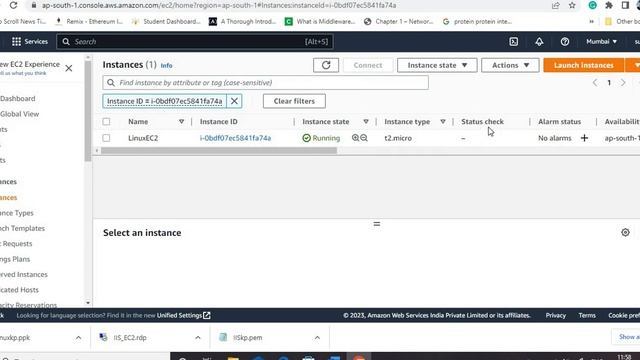Bookmark this page with the star icon

coord(572,5)
